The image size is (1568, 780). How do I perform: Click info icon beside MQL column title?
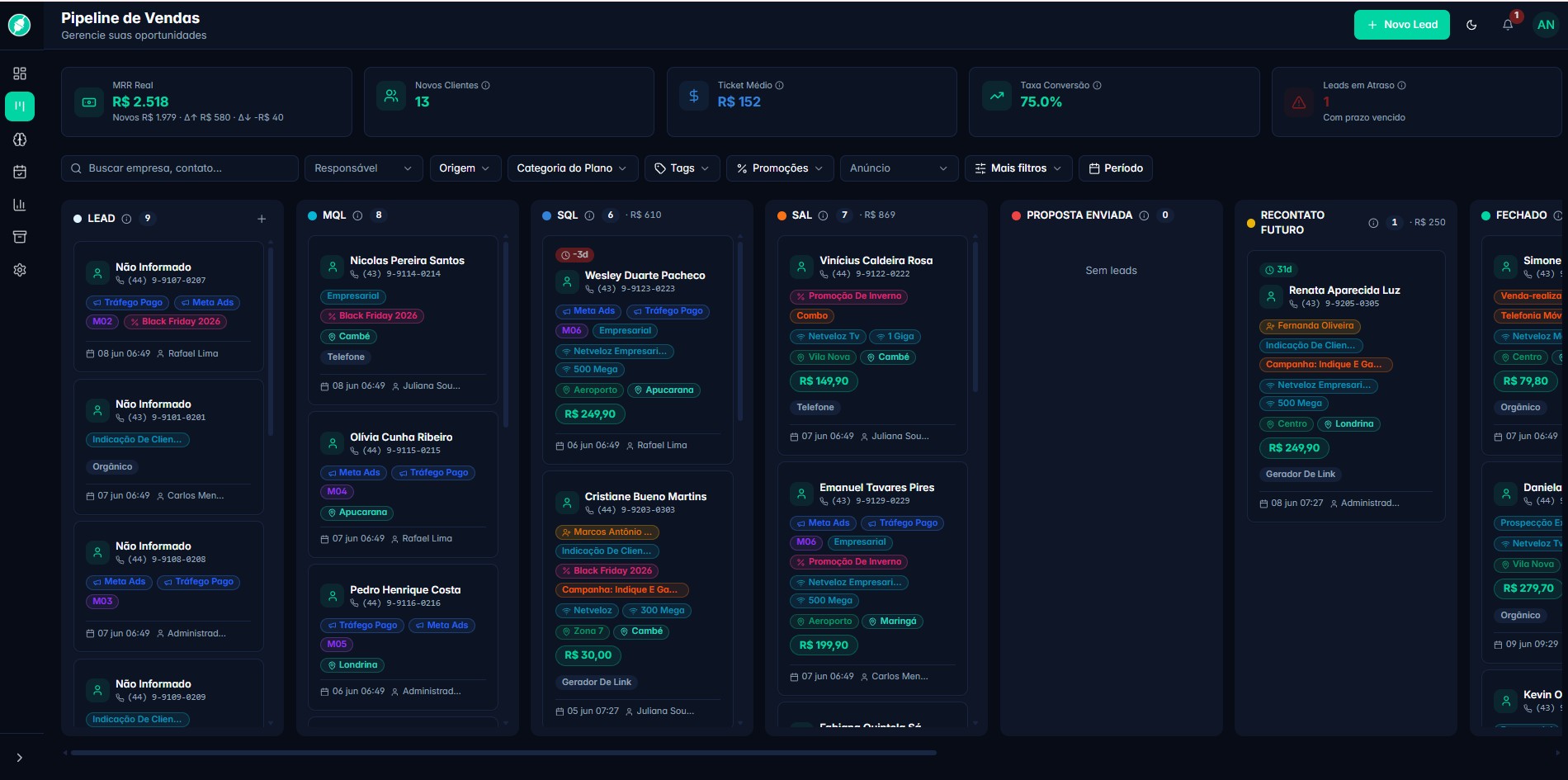pyautogui.click(x=357, y=215)
